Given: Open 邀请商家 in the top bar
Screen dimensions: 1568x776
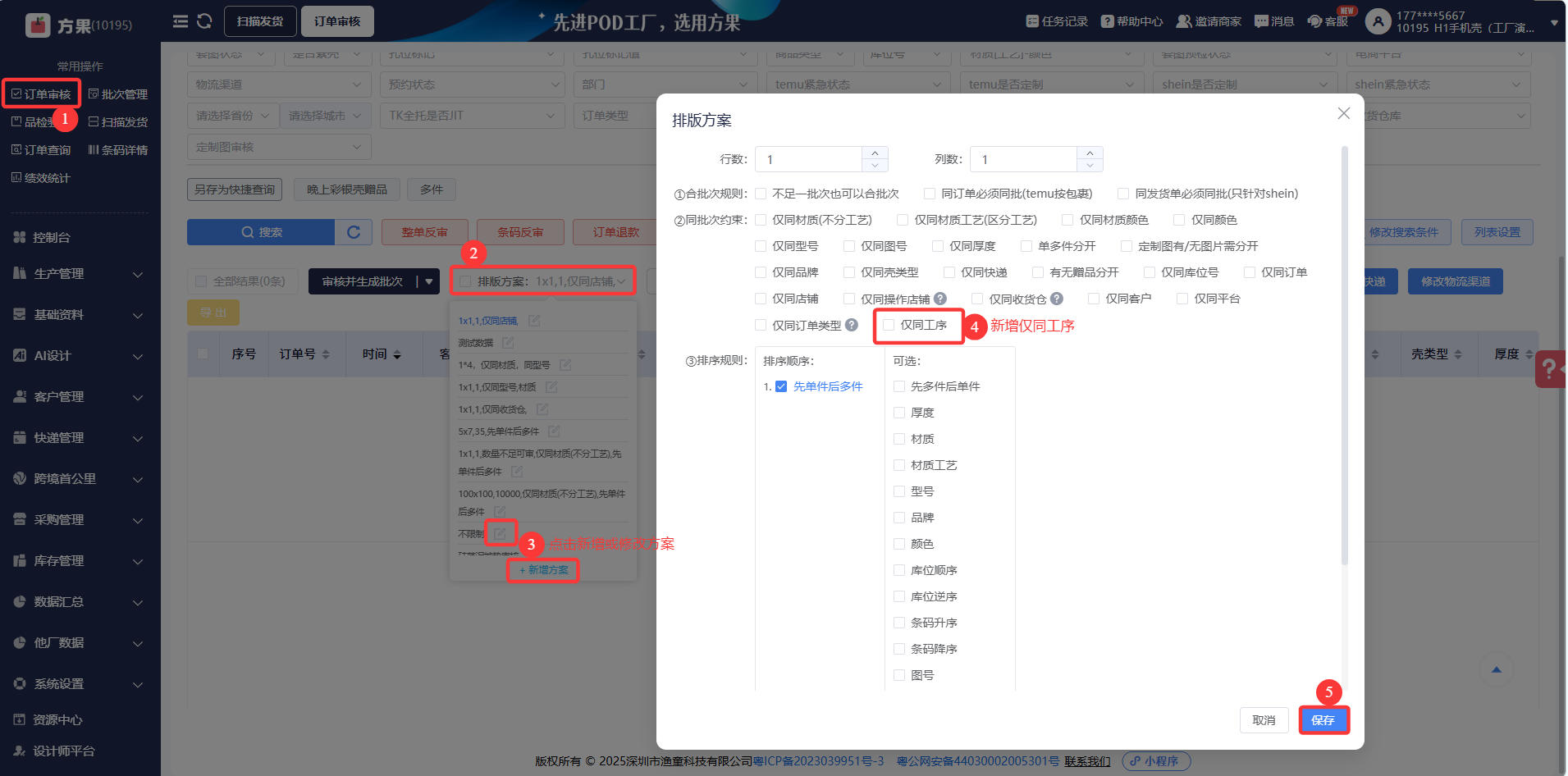Looking at the screenshot, I should point(1209,21).
